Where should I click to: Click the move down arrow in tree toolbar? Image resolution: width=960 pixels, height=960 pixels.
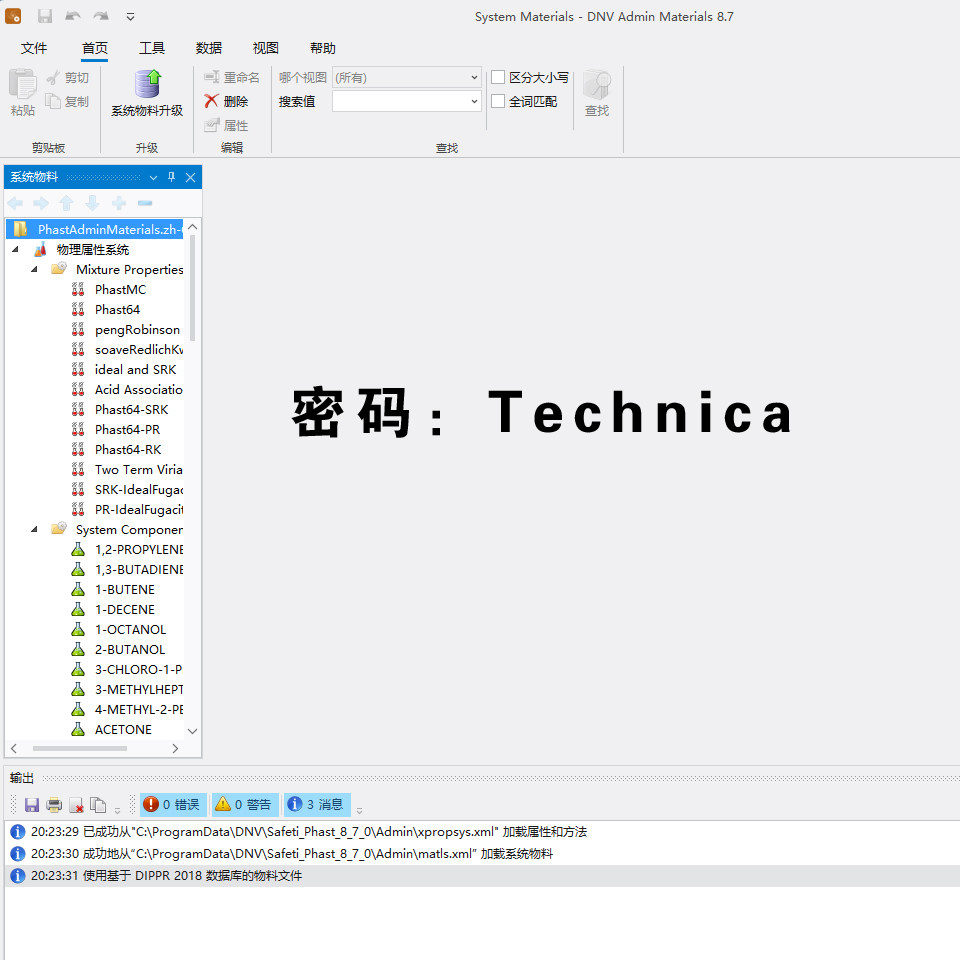92,203
